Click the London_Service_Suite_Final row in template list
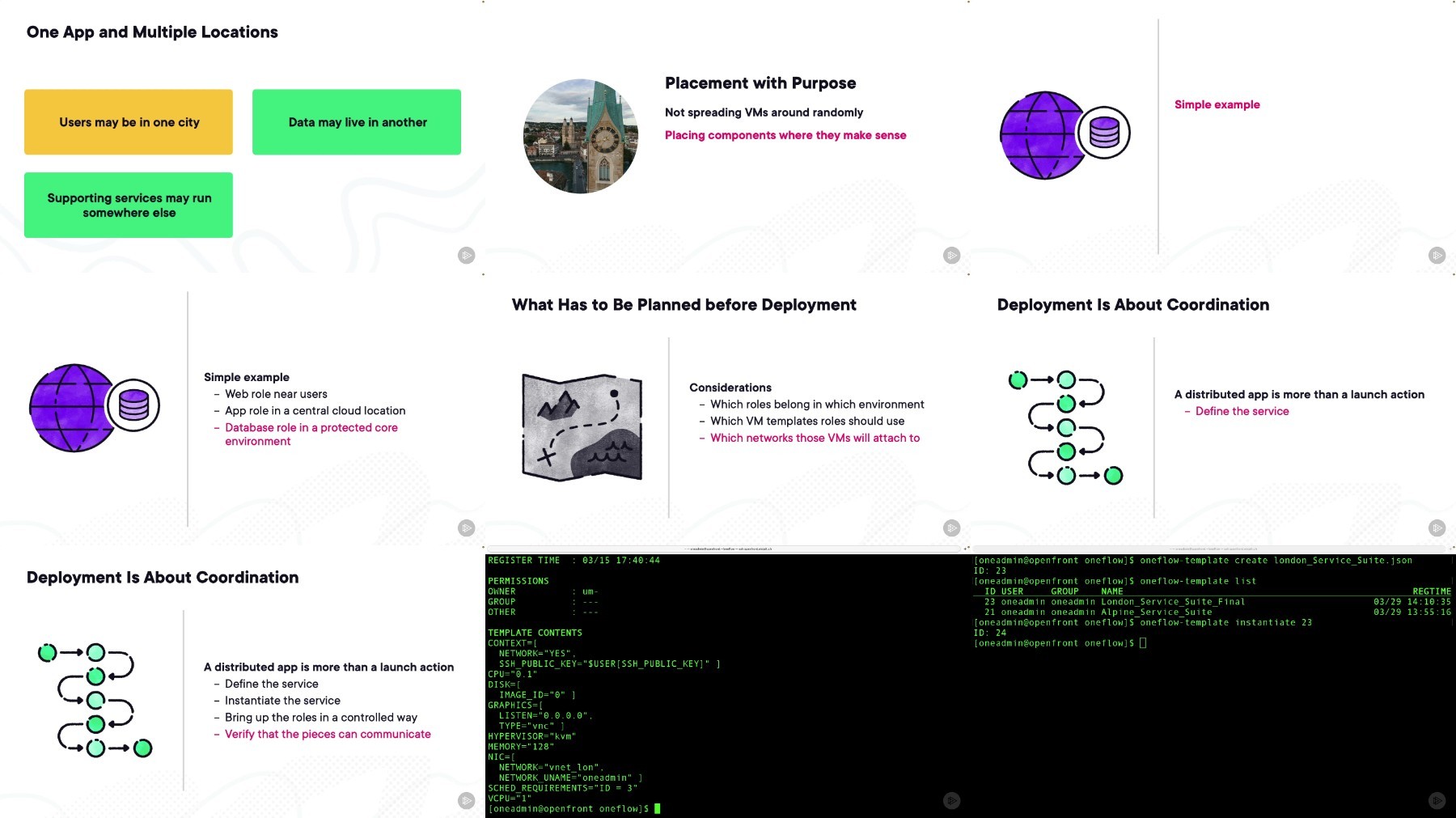This screenshot has height=818, width=1456. click(1213, 602)
